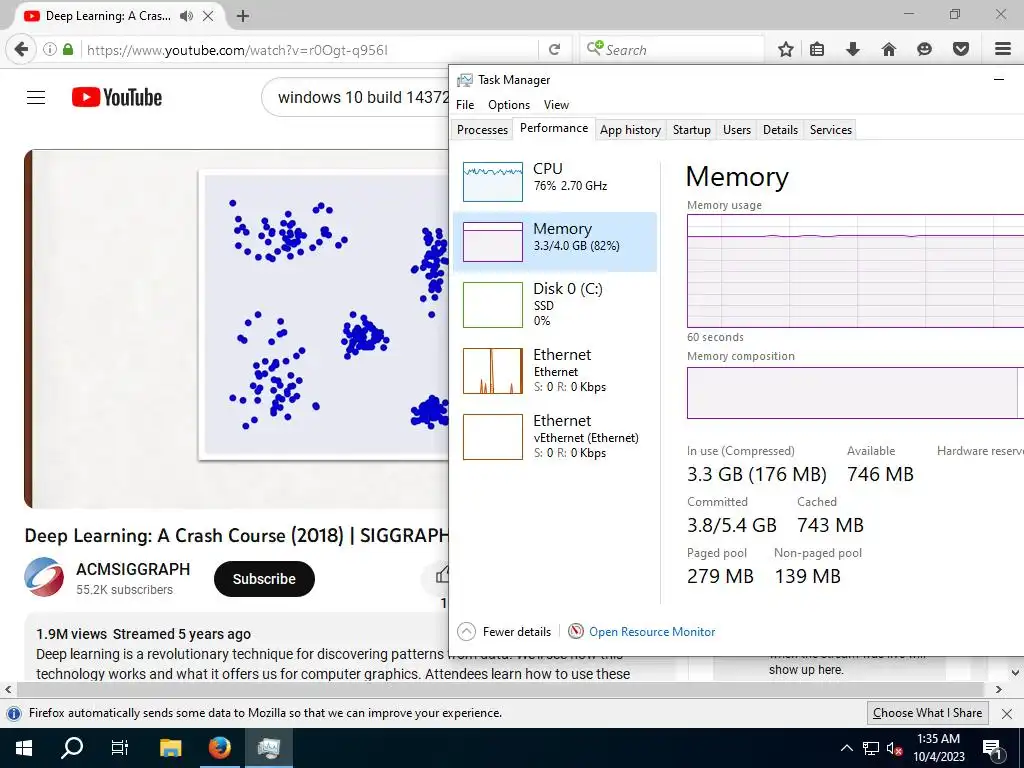The width and height of the screenshot is (1024, 768).
Task: Mute the Deep Learning tab audio
Action: pos(186,16)
